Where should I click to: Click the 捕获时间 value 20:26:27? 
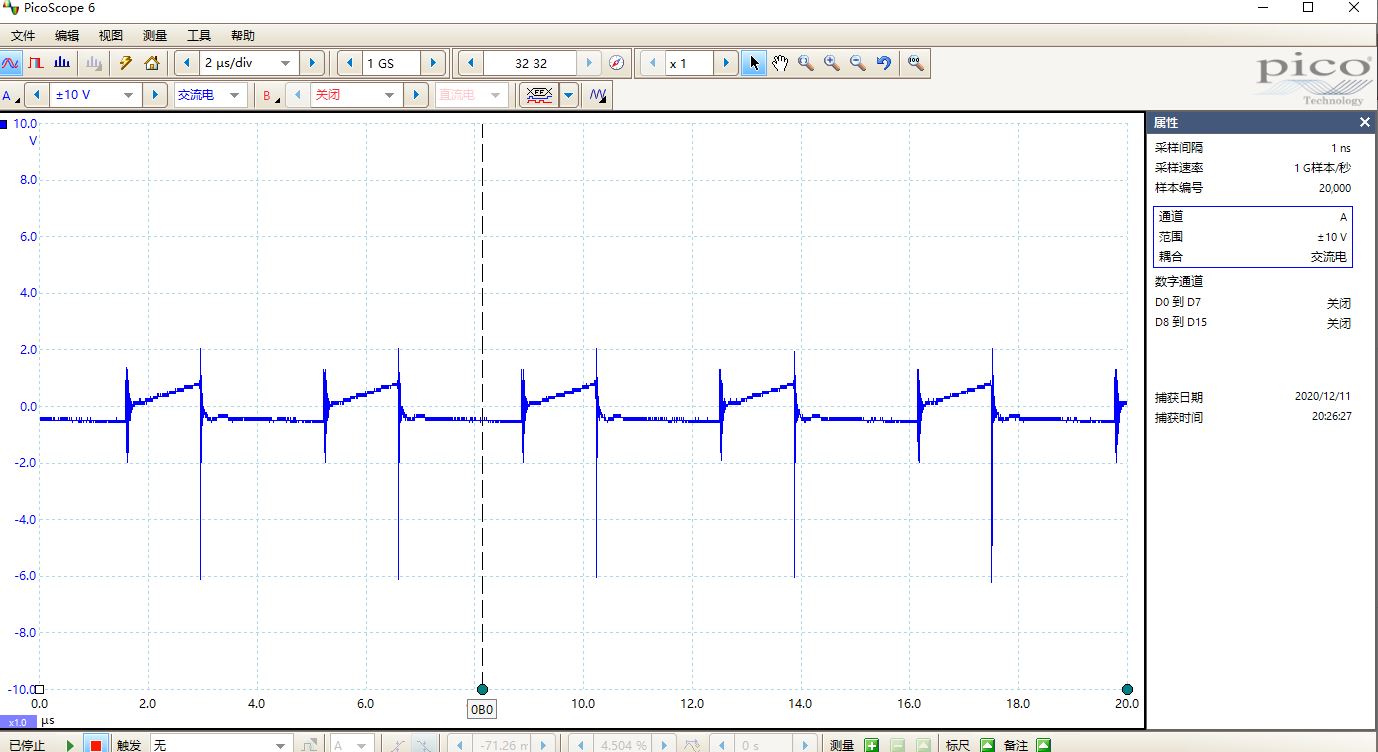tap(1332, 417)
